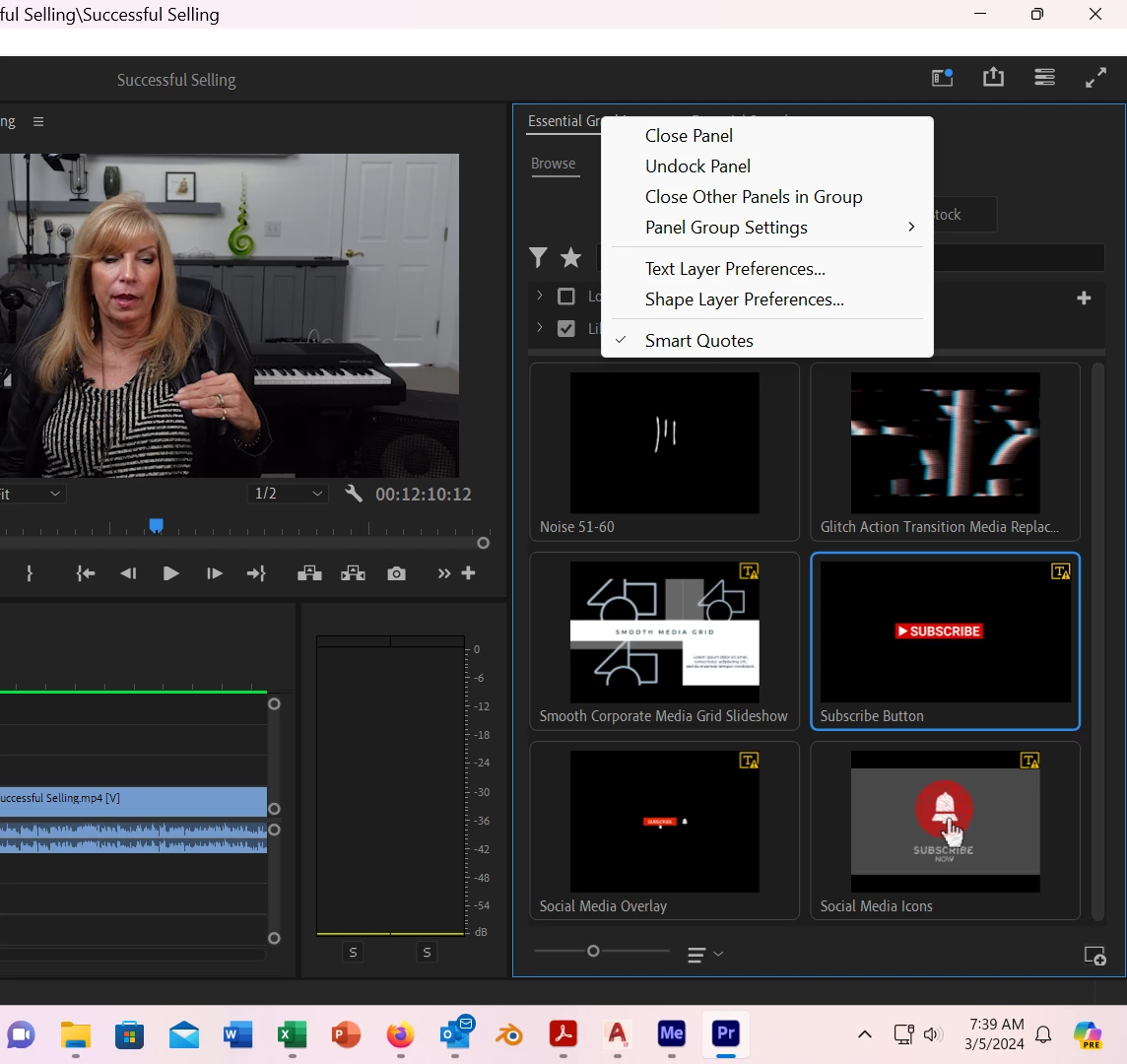The height and width of the screenshot is (1064, 1127).
Task: Select the Subscribe Button template
Action: click(945, 640)
